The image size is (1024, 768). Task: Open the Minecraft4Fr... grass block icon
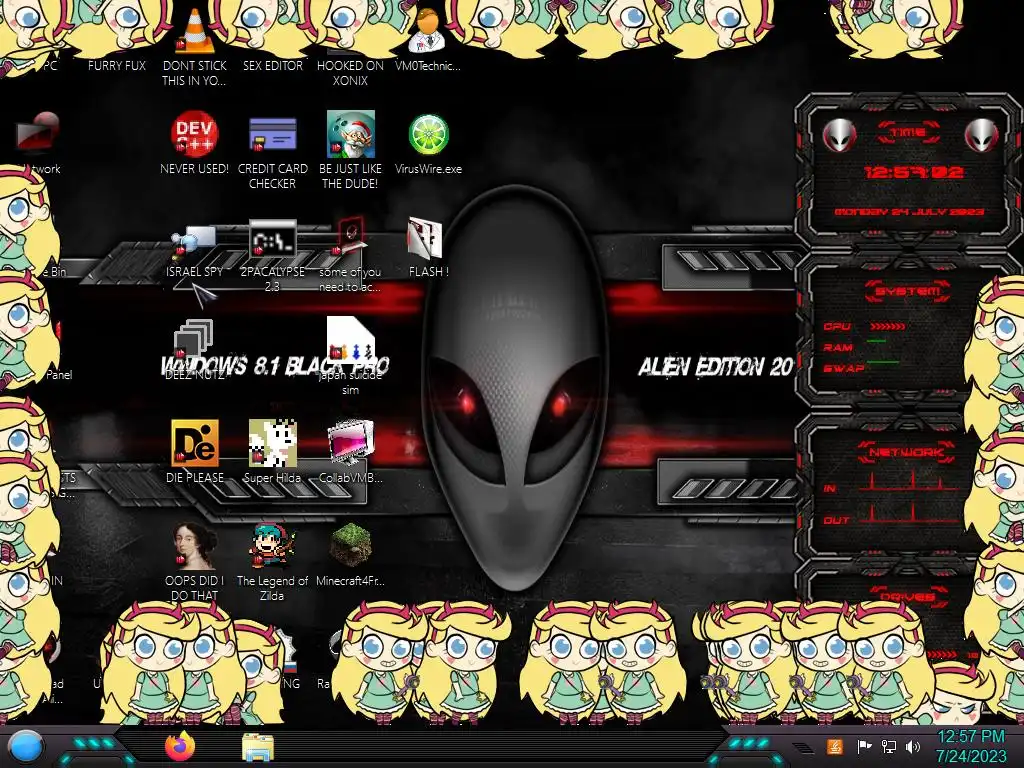point(351,545)
